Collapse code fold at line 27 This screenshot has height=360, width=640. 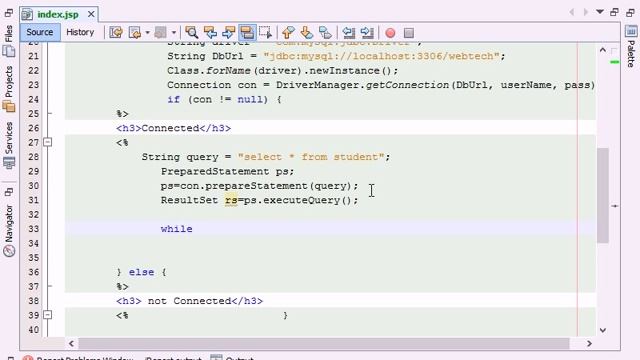(x=47, y=142)
